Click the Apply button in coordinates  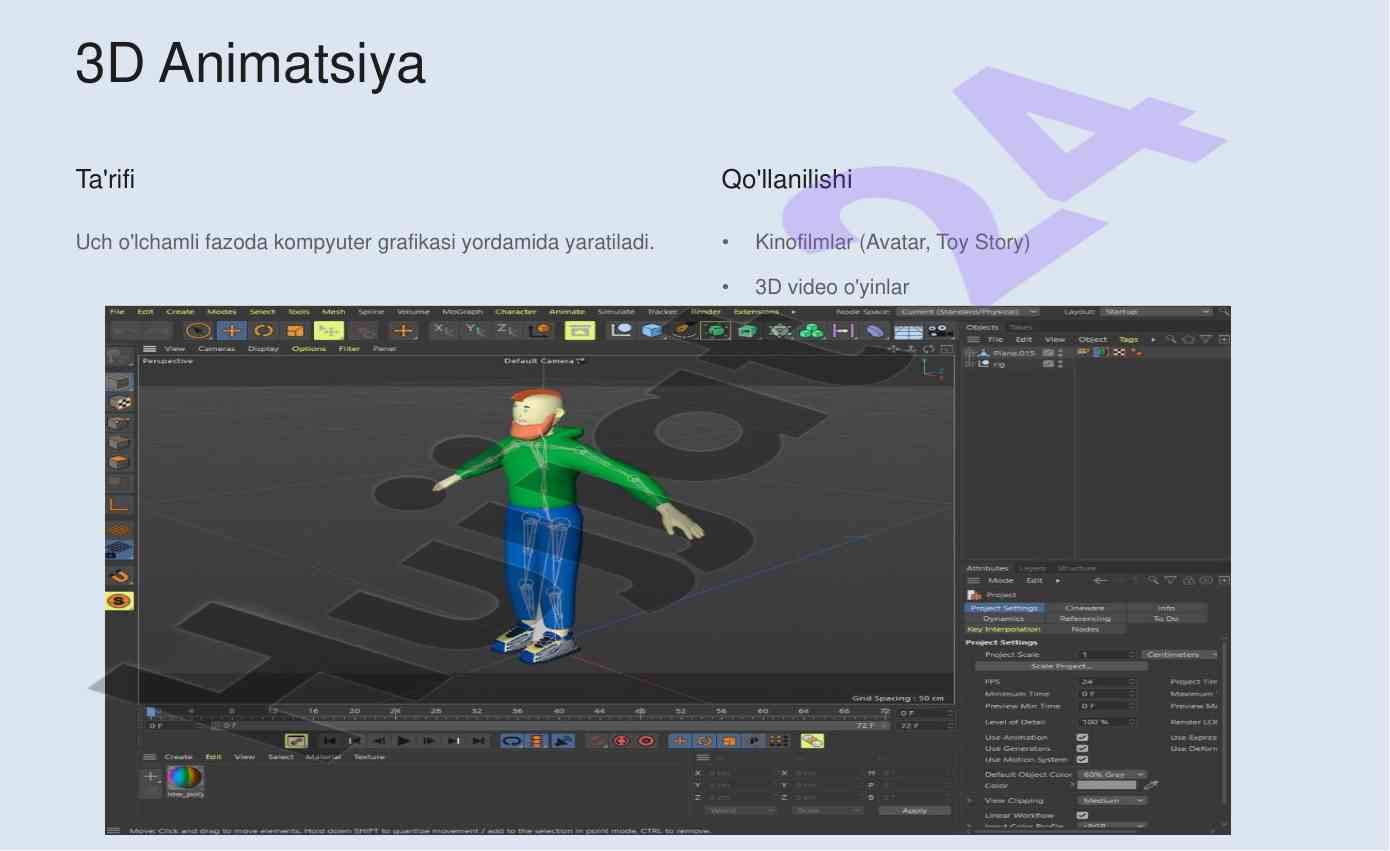point(915,810)
